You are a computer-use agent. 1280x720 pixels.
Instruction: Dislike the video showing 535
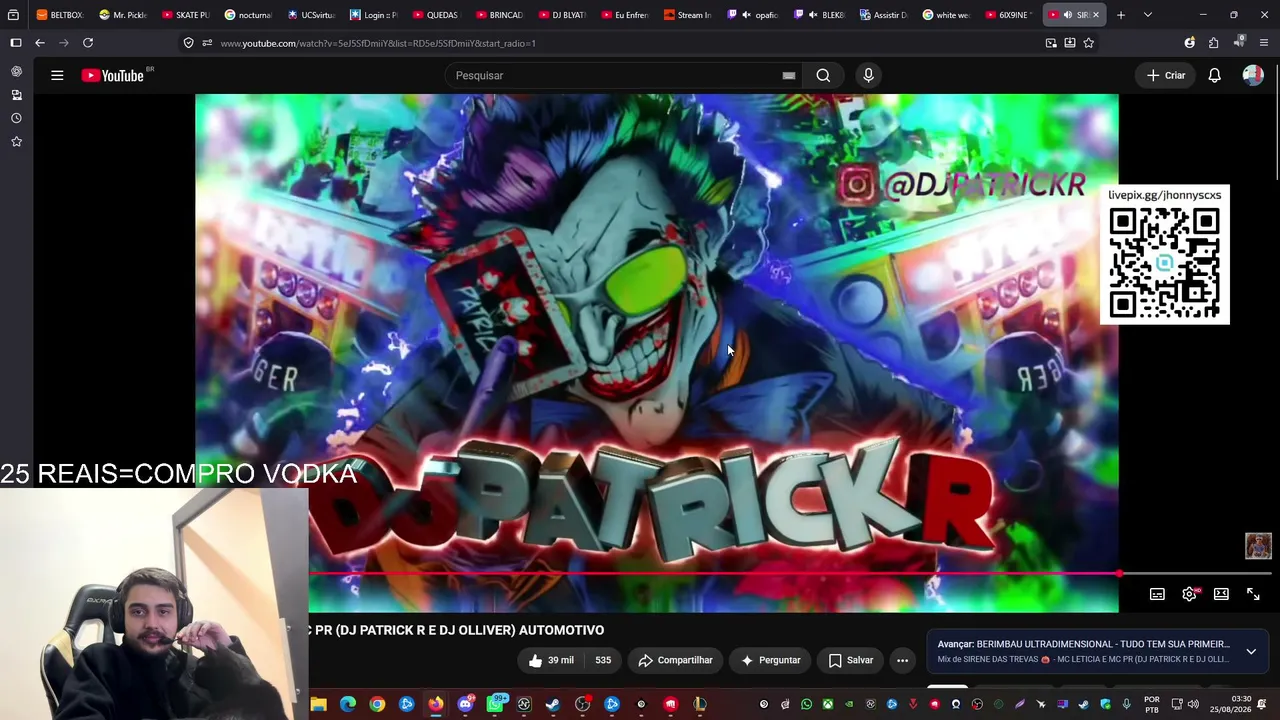[x=603, y=660]
